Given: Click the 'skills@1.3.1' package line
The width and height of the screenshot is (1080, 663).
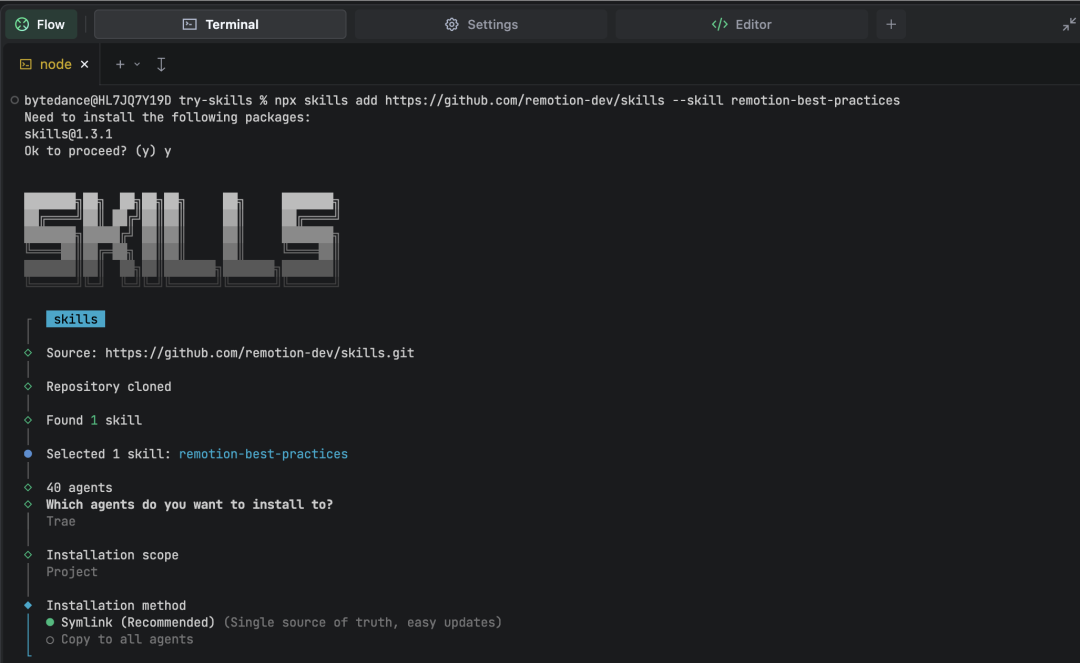Looking at the screenshot, I should [x=68, y=134].
